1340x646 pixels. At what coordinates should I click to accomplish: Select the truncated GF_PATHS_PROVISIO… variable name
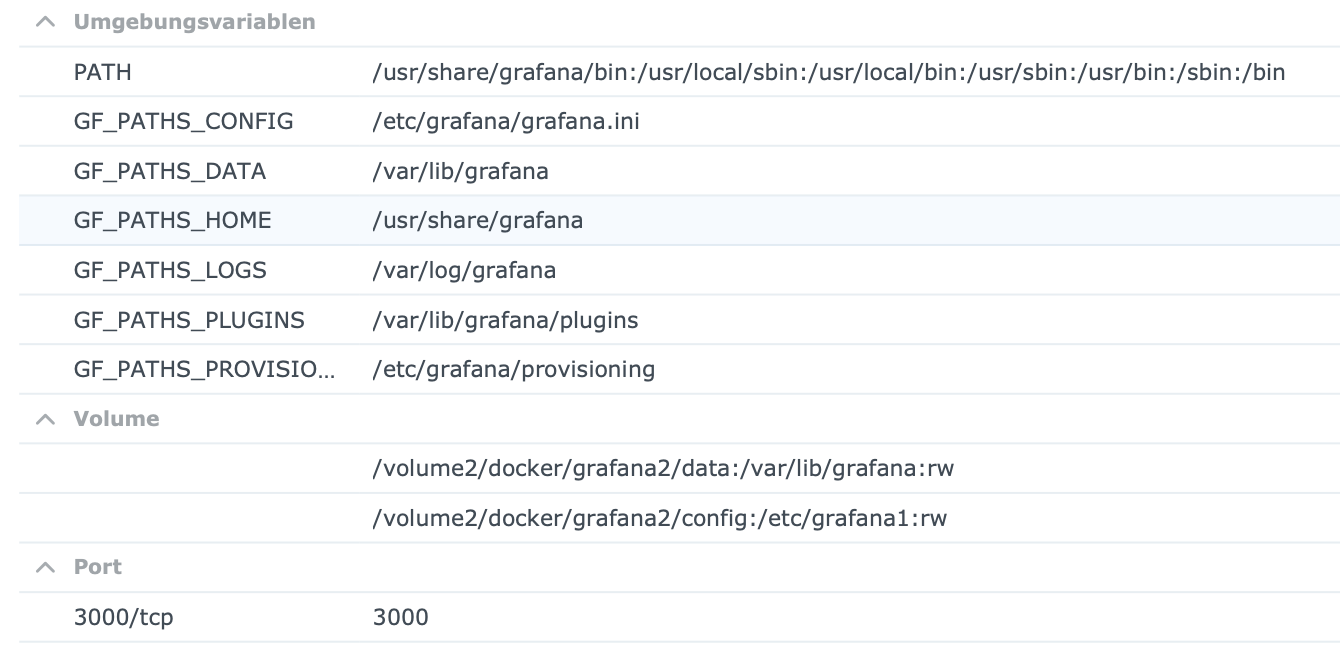204,369
